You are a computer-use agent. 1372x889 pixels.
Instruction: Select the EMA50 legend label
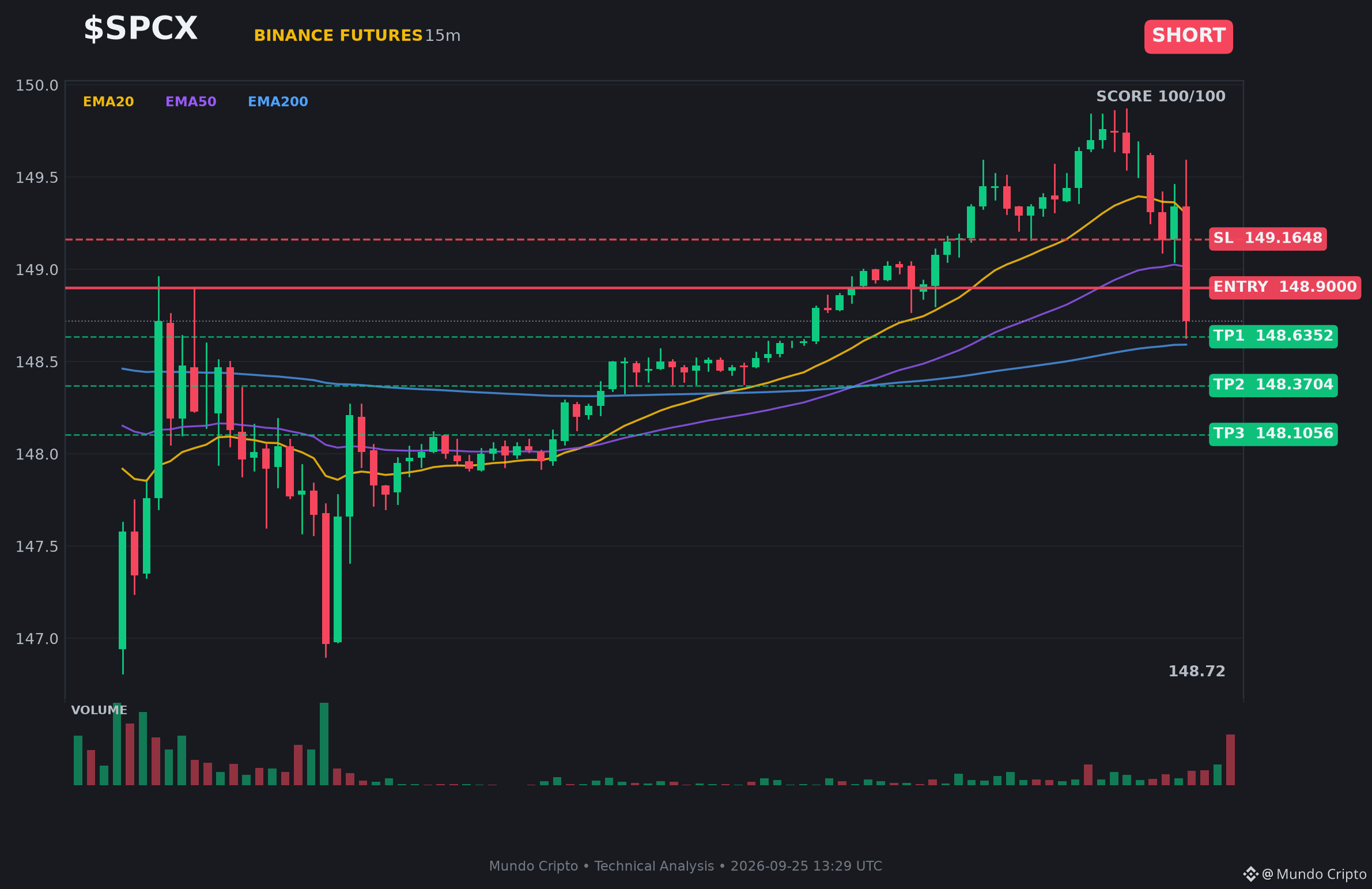tap(191, 101)
